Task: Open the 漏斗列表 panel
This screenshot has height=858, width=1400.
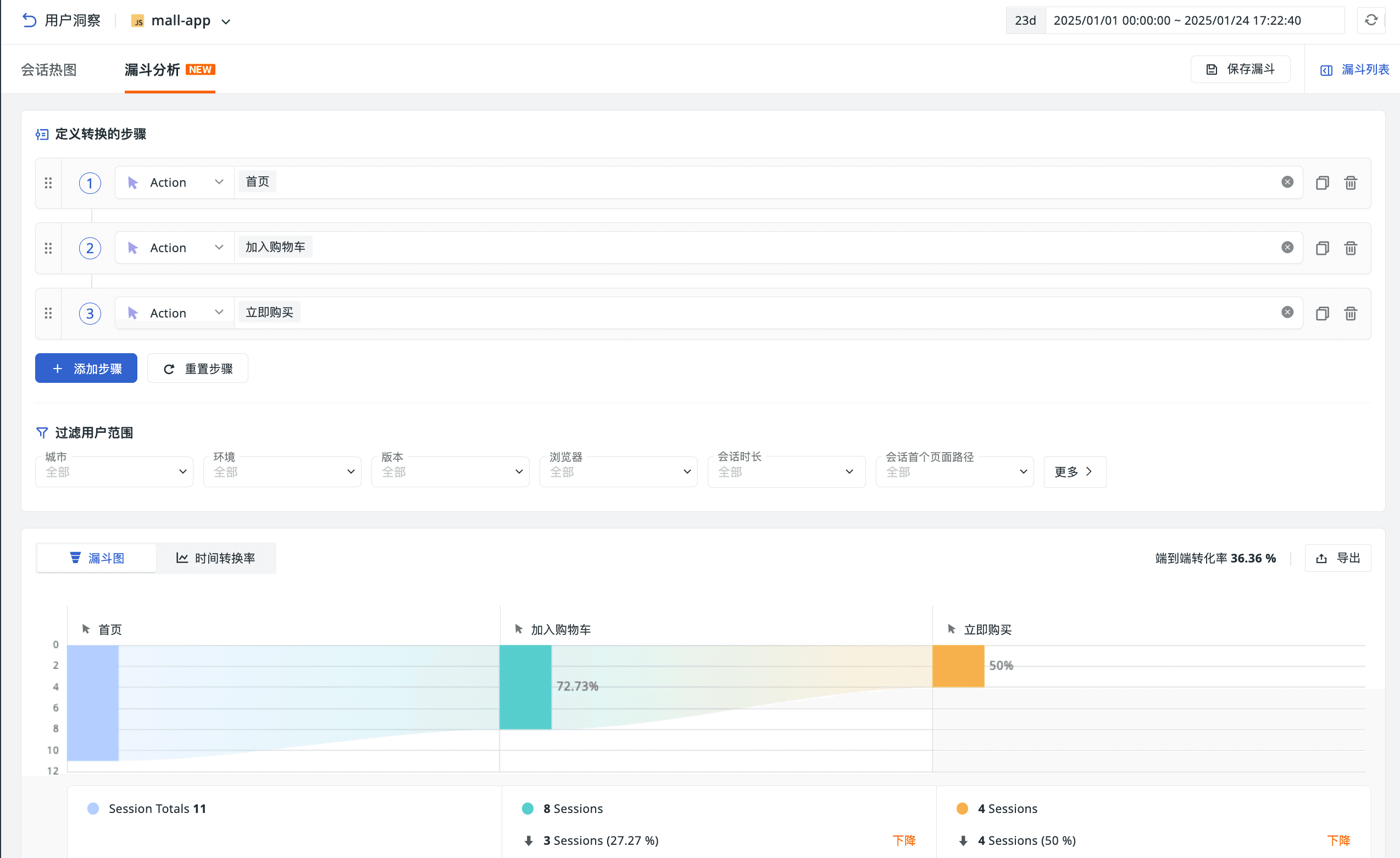Action: [x=1354, y=70]
